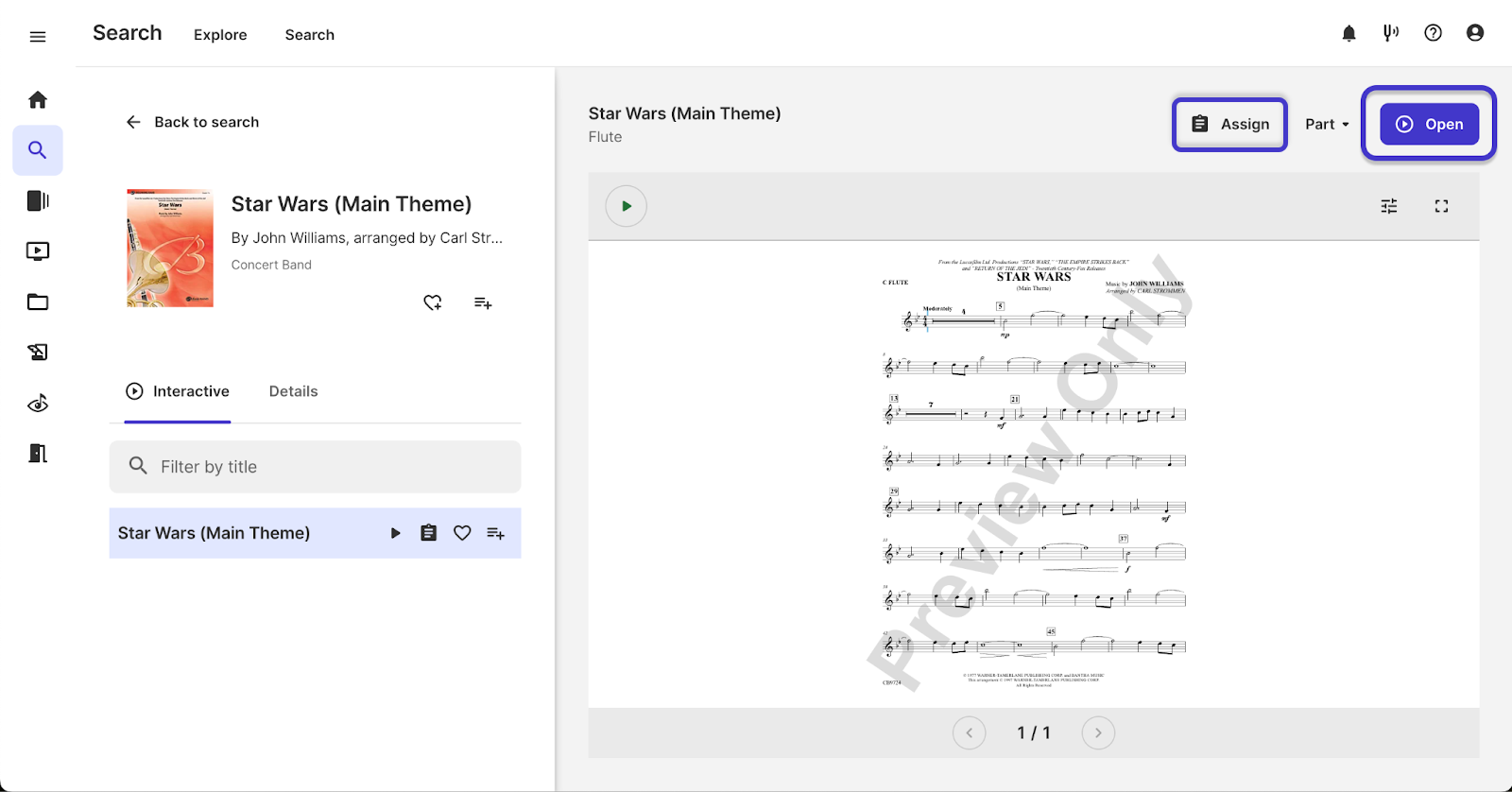Add the Star Wars list row to a playlist
Screen dimensions: 1512x792
[496, 533]
